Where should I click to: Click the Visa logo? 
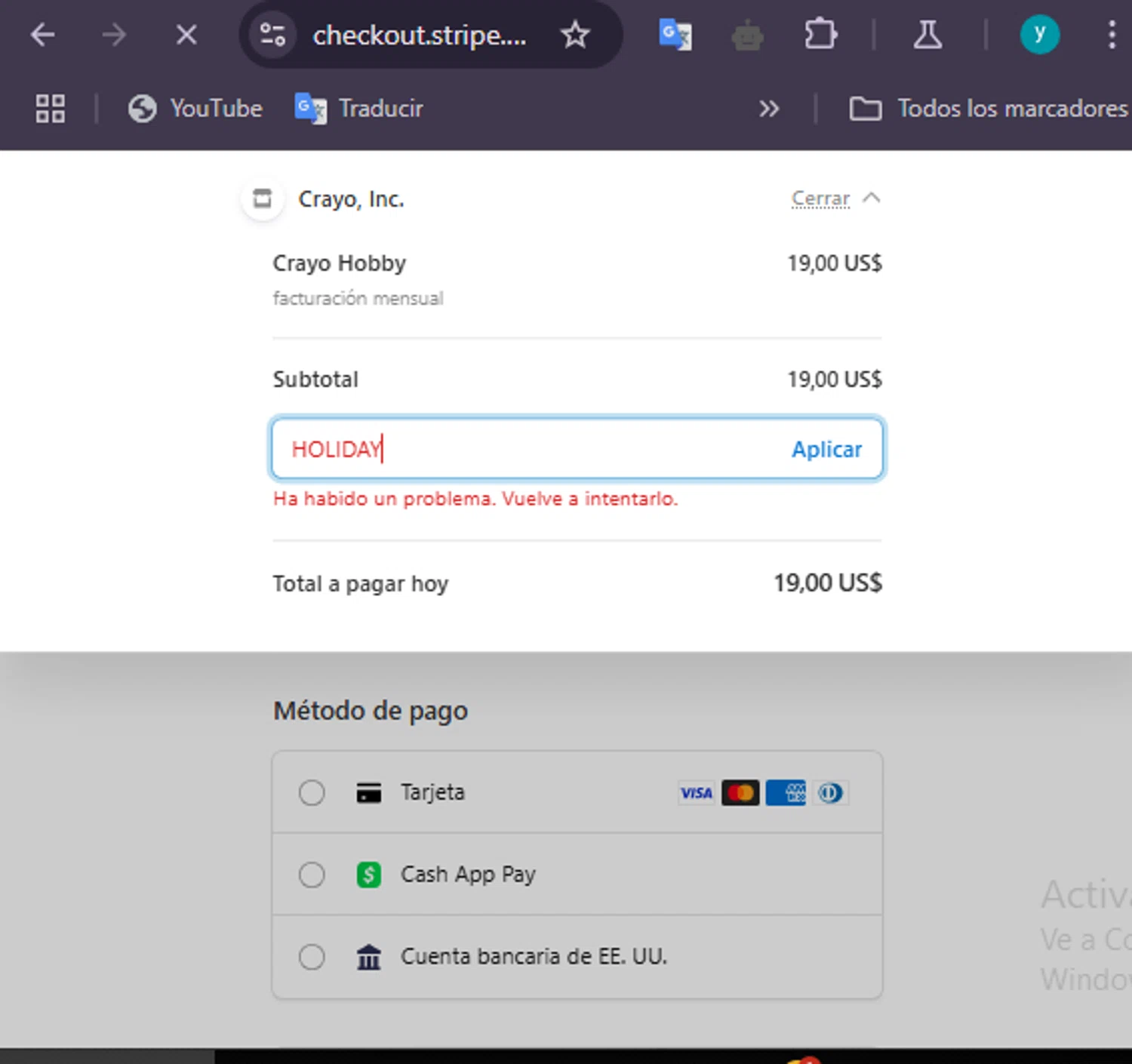(697, 792)
